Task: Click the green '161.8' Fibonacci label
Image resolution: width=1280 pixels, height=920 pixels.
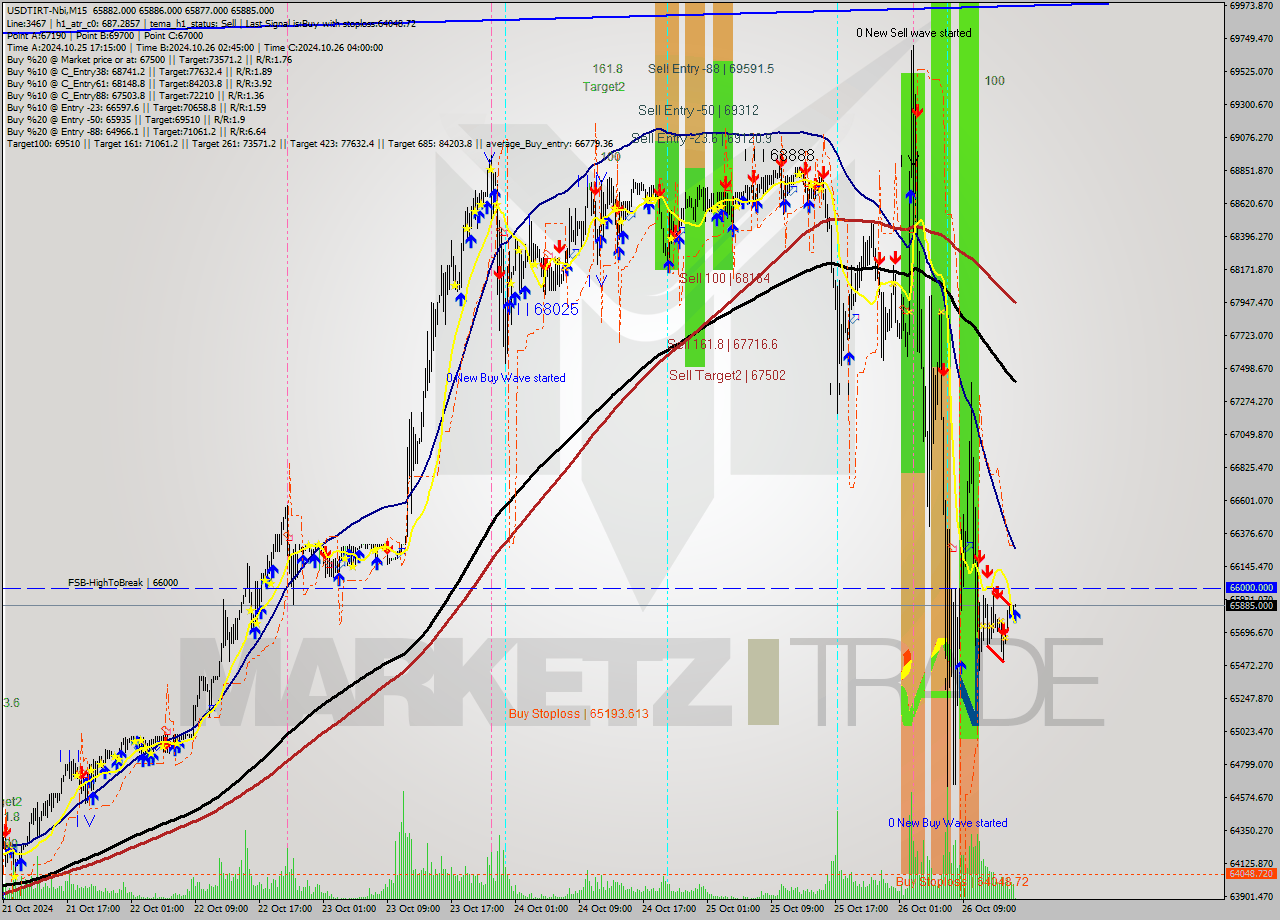Action: click(x=607, y=69)
